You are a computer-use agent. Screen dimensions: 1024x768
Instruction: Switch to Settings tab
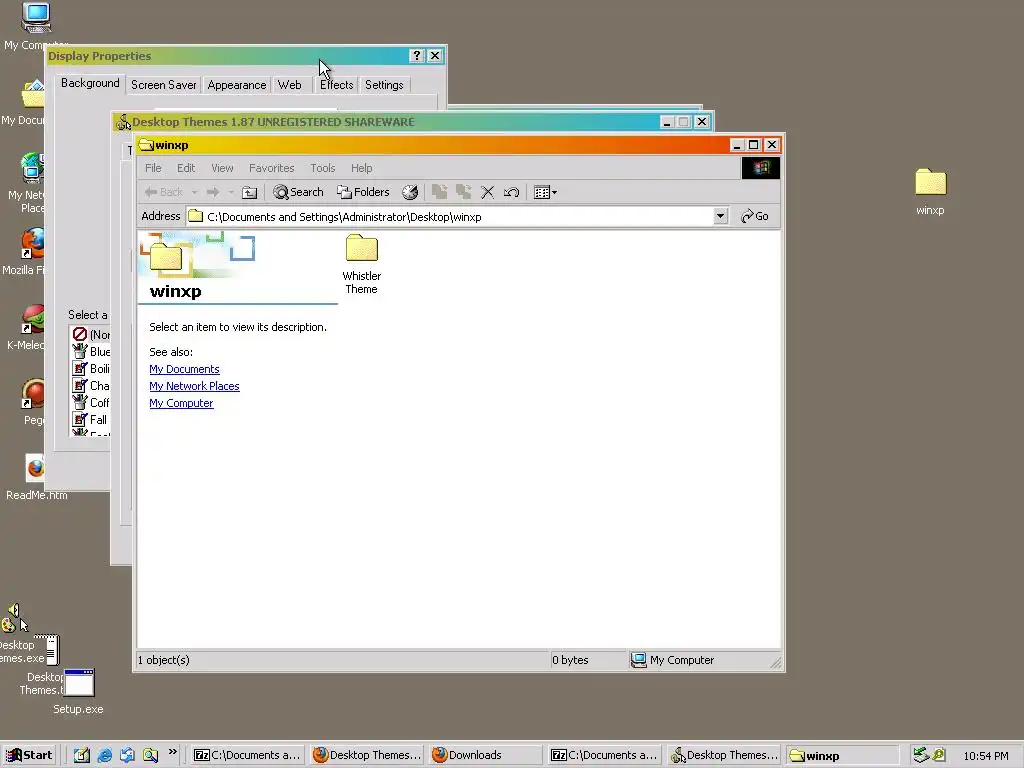click(x=384, y=85)
